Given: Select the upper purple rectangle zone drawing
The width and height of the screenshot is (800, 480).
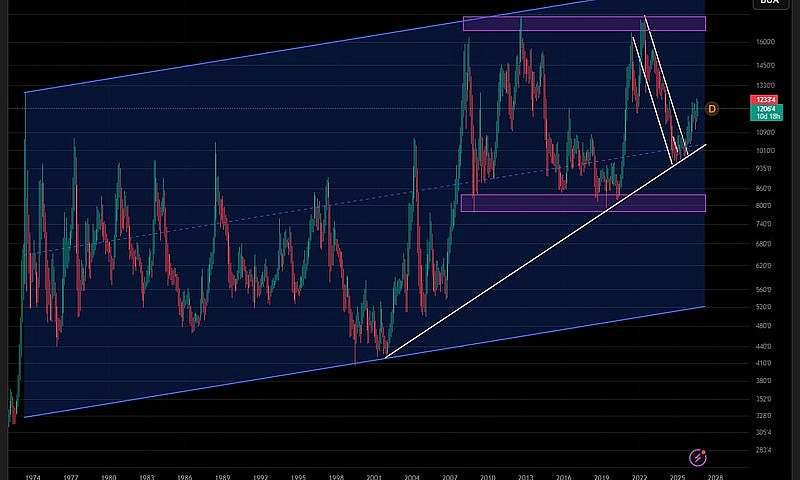Looking at the screenshot, I should 584,23.
